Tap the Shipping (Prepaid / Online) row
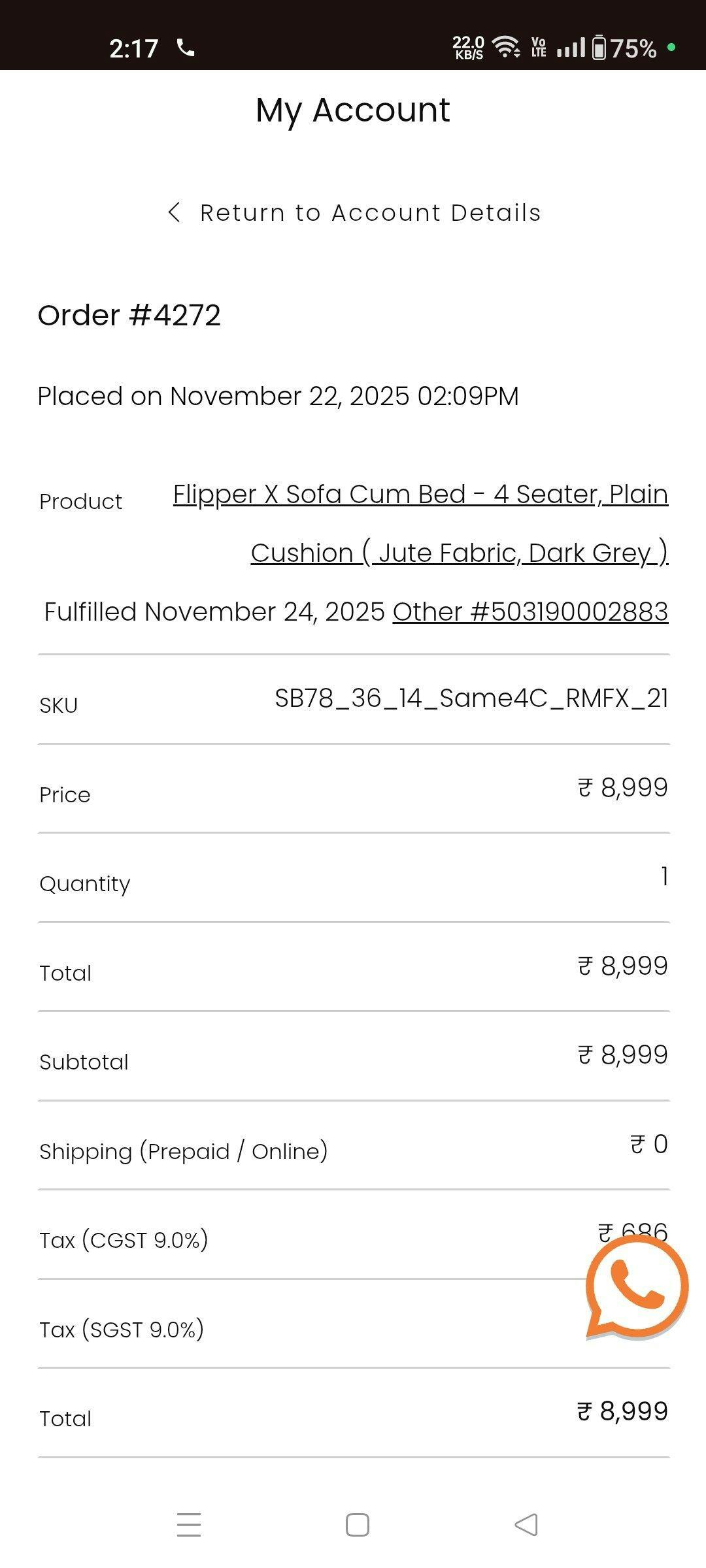 pos(184,1151)
